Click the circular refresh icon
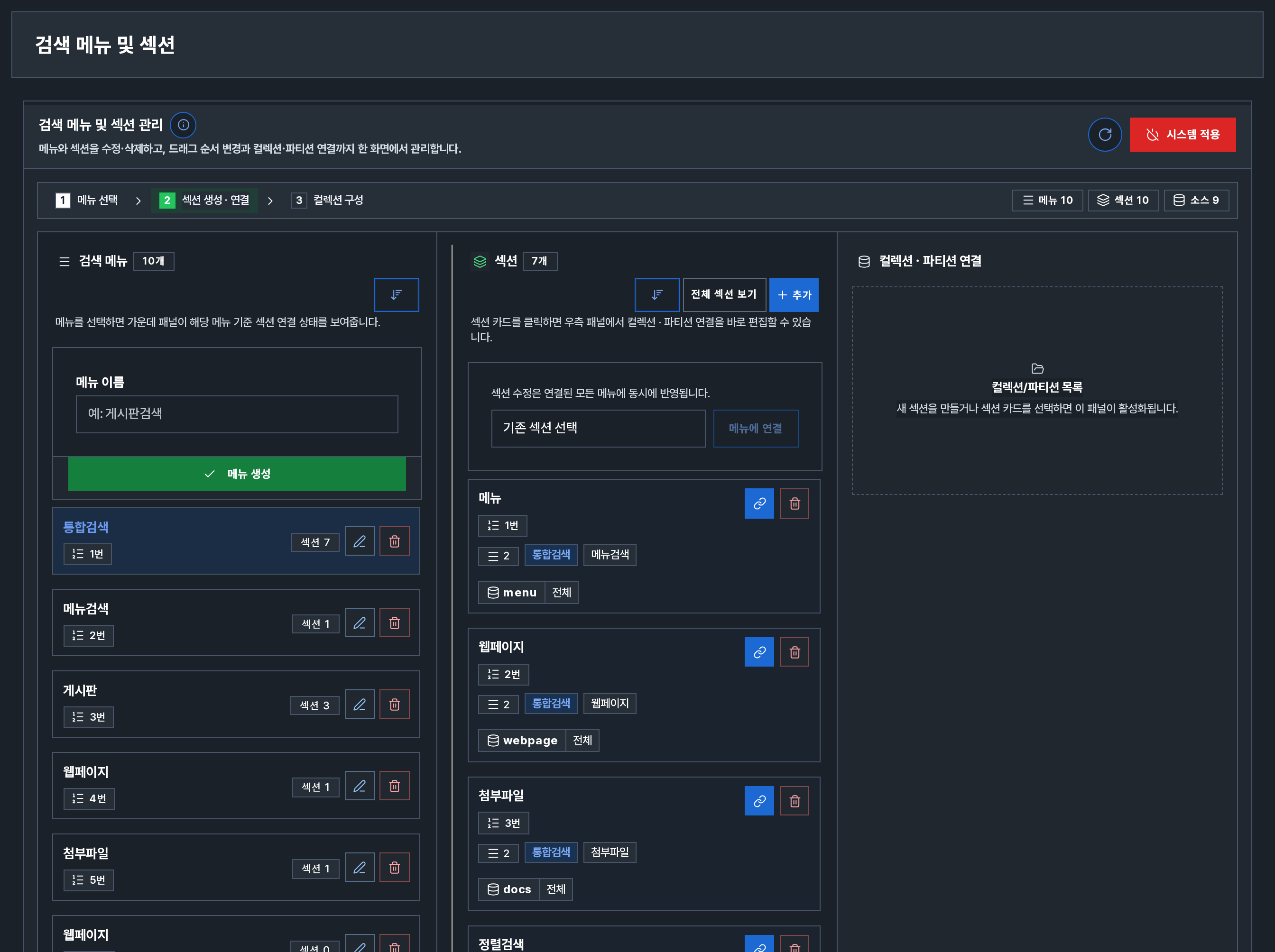Image resolution: width=1275 pixels, height=952 pixels. tap(1104, 134)
